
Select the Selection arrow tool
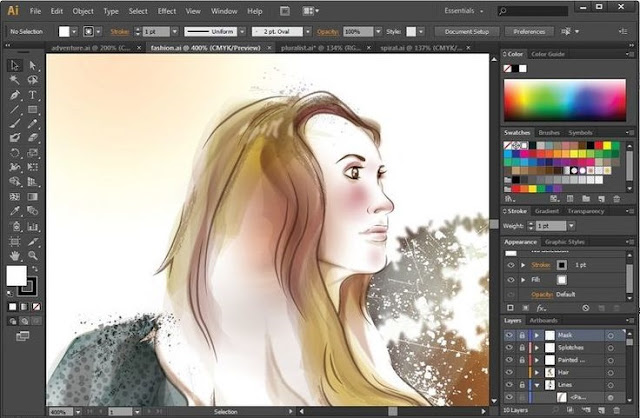tap(15, 66)
